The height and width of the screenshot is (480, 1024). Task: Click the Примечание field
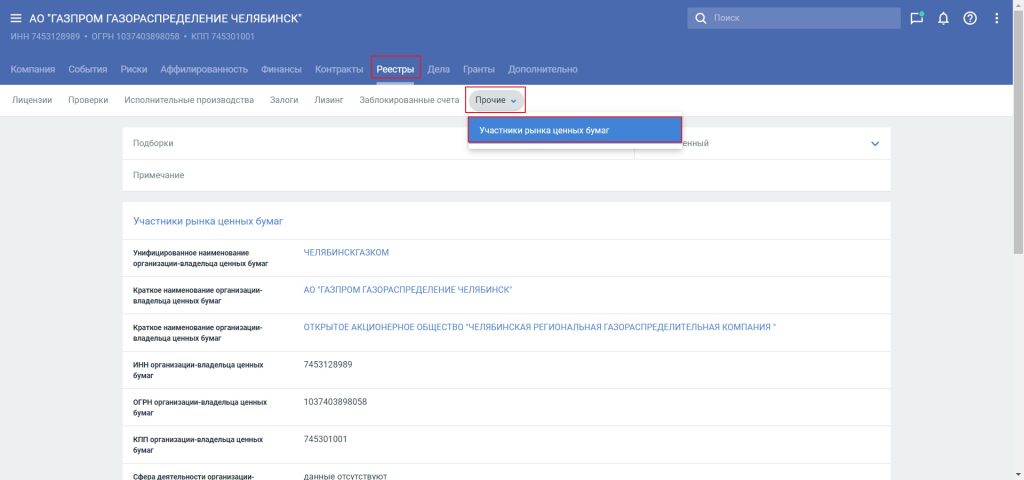pos(506,176)
